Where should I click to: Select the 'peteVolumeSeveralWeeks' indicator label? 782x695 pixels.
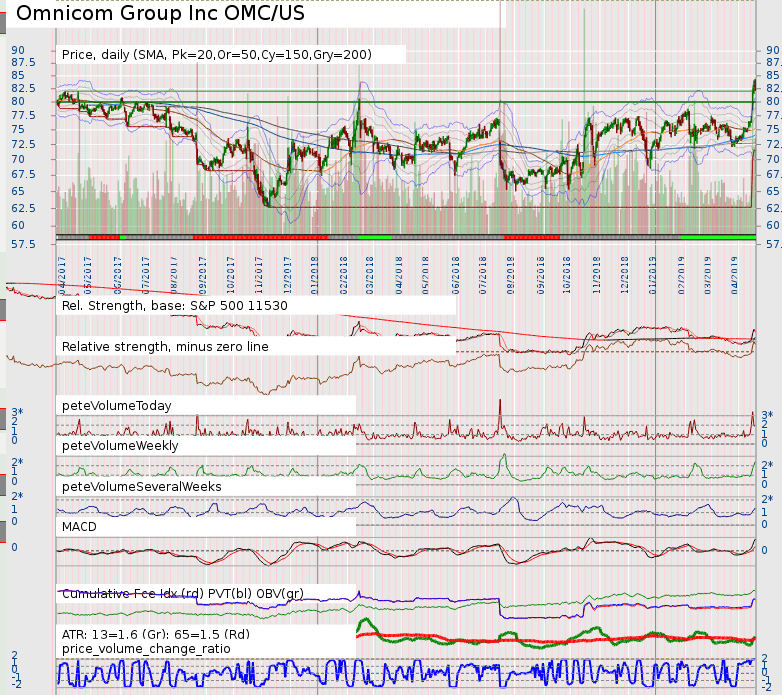coord(142,487)
